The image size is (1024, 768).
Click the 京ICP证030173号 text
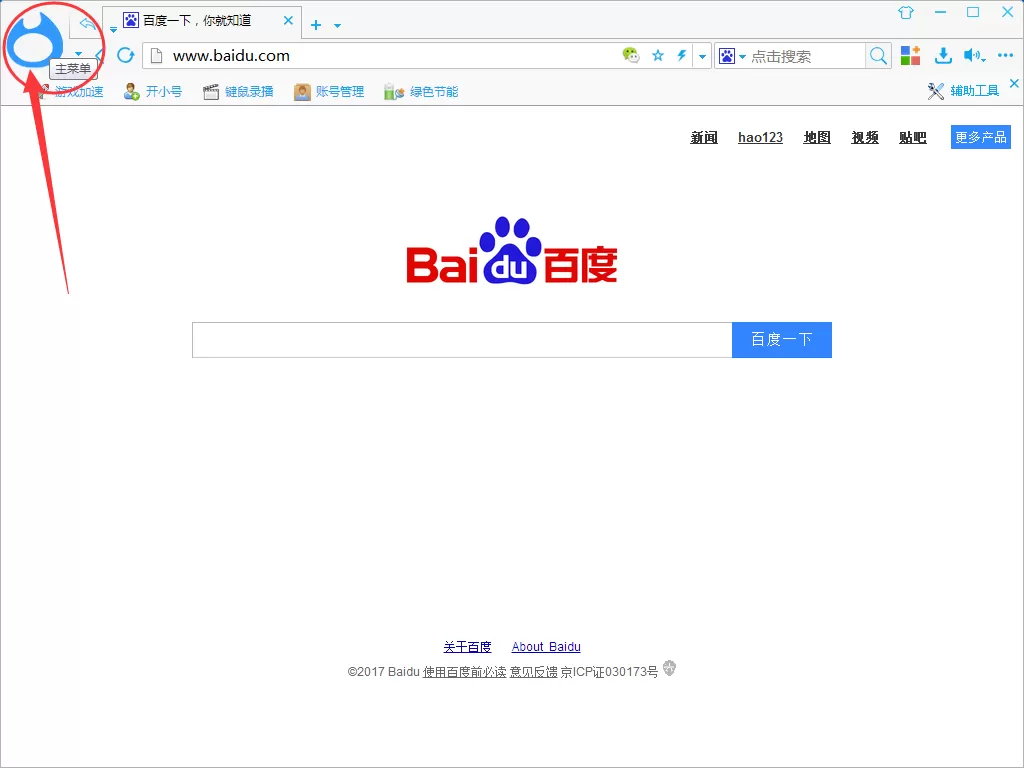click(x=609, y=671)
